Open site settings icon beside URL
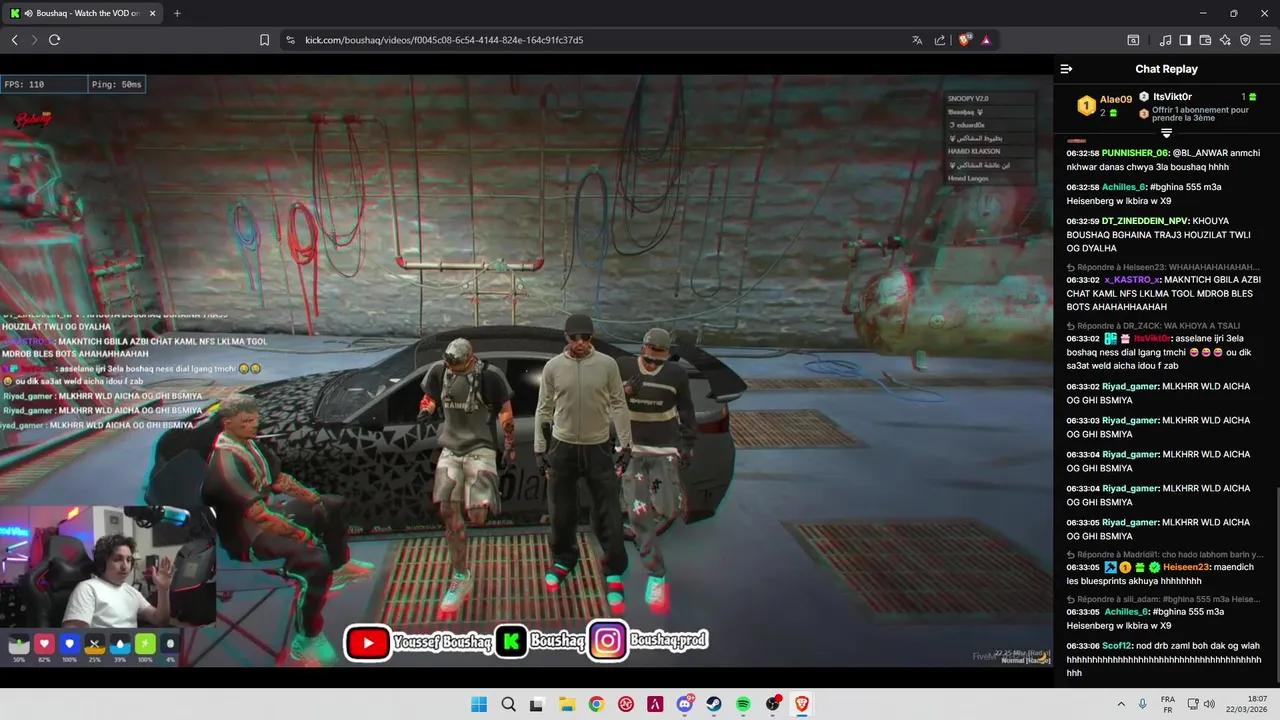Screen dimensions: 1280x720 [290, 40]
